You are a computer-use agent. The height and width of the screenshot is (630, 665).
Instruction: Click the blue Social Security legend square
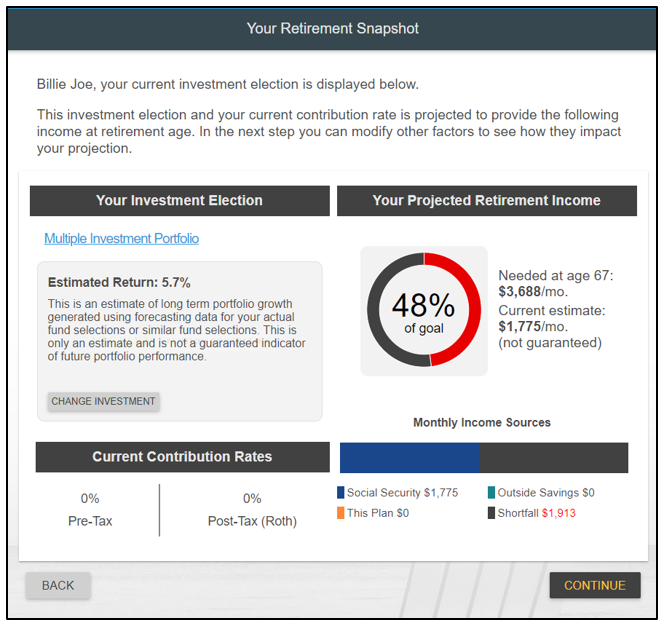click(x=341, y=493)
